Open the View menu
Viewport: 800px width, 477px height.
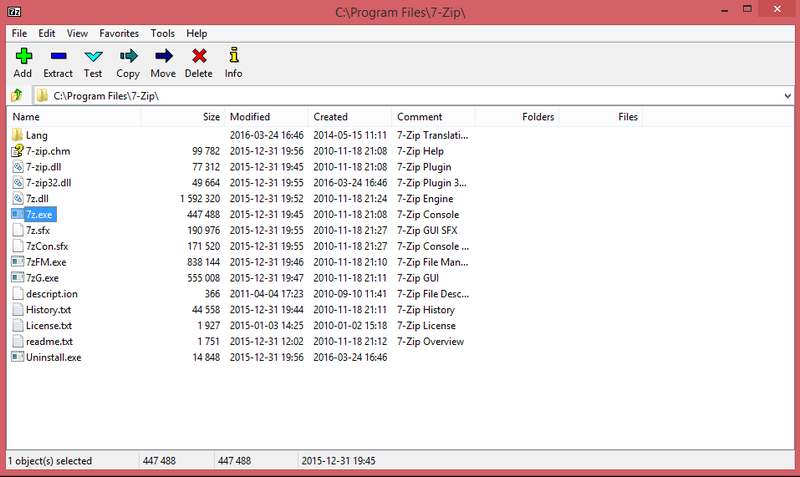tap(77, 33)
